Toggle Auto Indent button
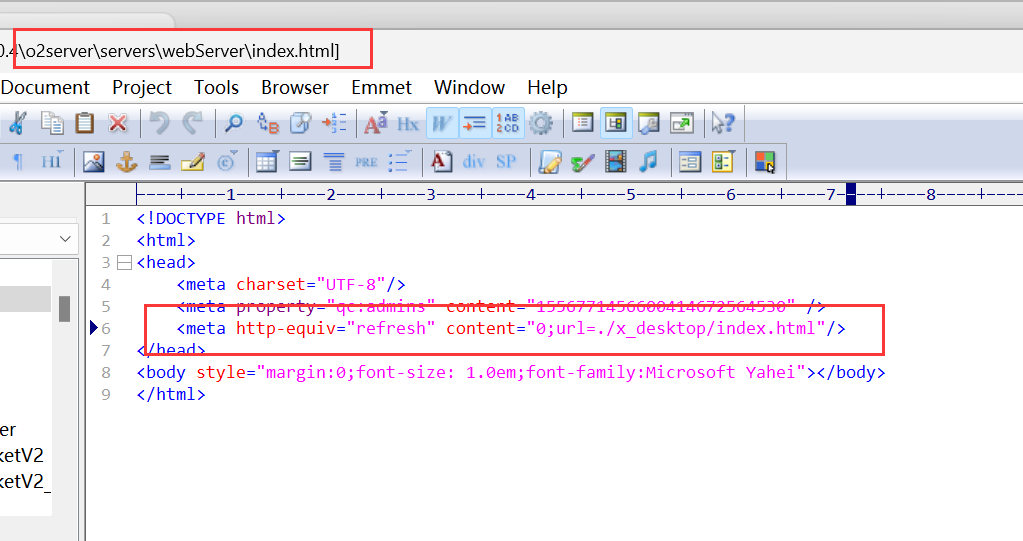The width and height of the screenshot is (1023, 541). [x=474, y=123]
